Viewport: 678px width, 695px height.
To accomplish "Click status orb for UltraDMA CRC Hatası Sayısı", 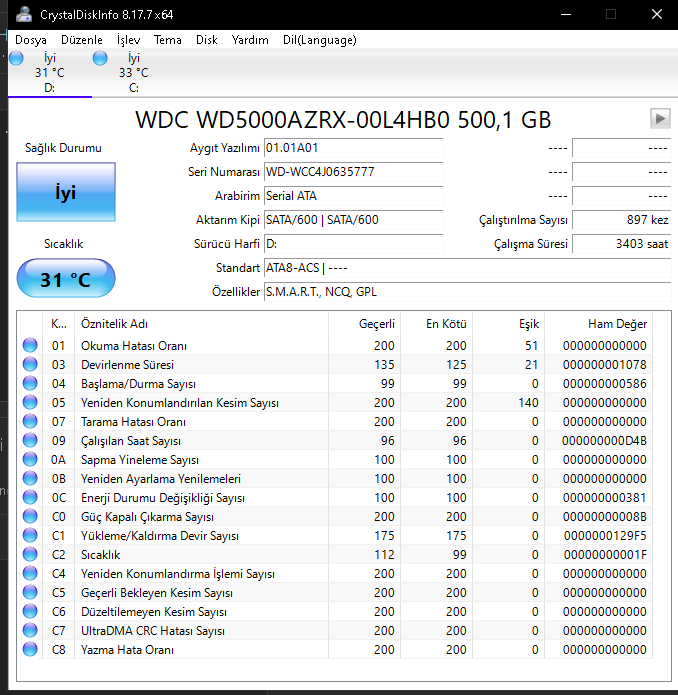I will coord(30,630).
